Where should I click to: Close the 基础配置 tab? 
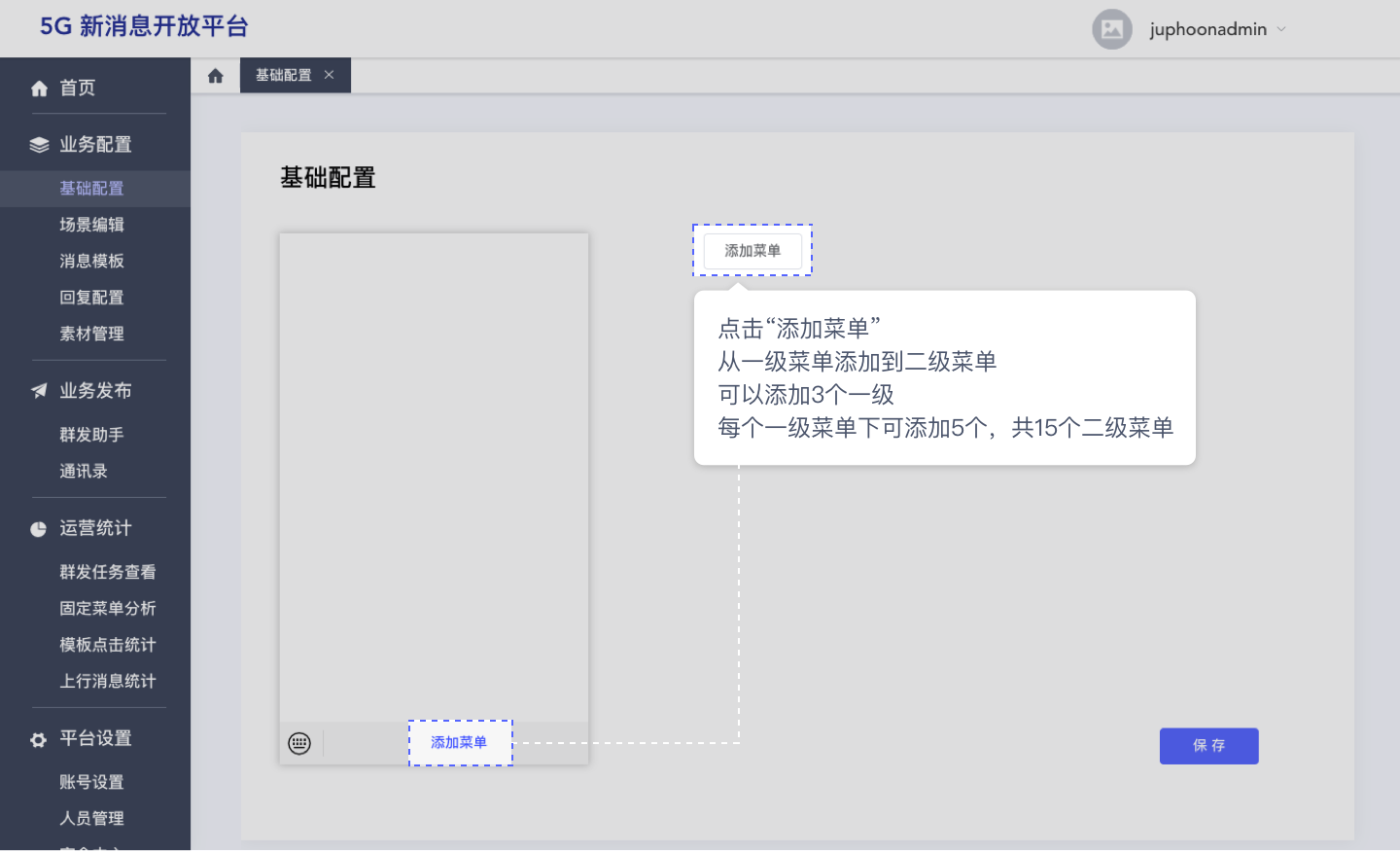pyautogui.click(x=330, y=75)
